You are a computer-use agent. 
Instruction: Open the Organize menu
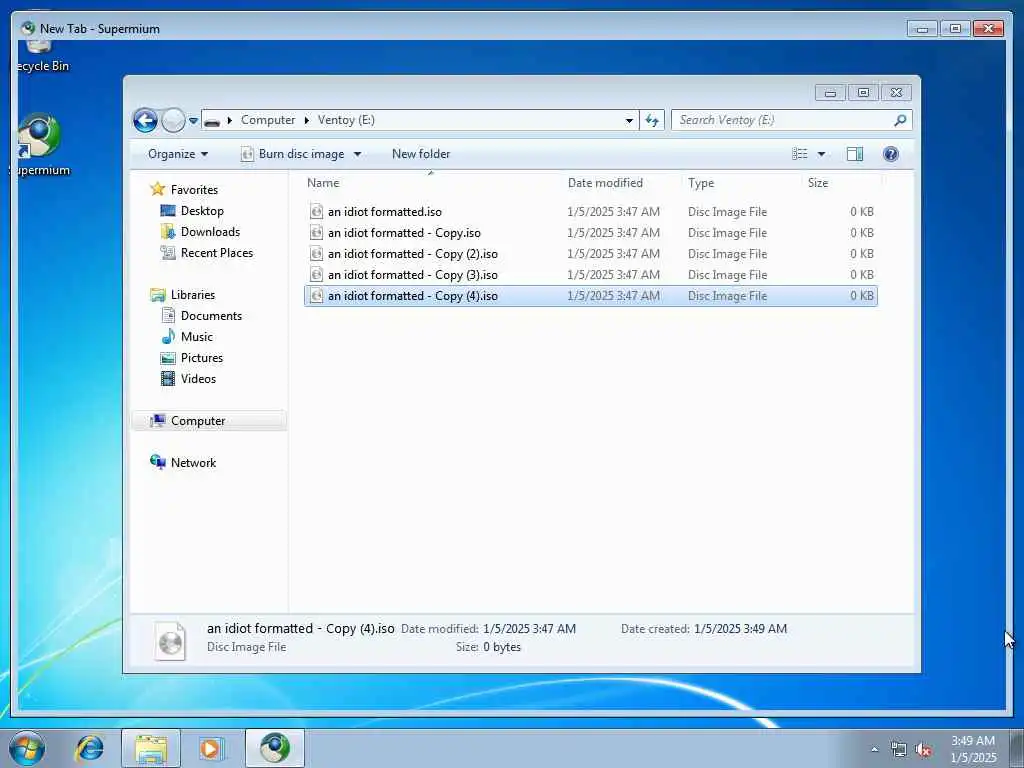tap(178, 154)
